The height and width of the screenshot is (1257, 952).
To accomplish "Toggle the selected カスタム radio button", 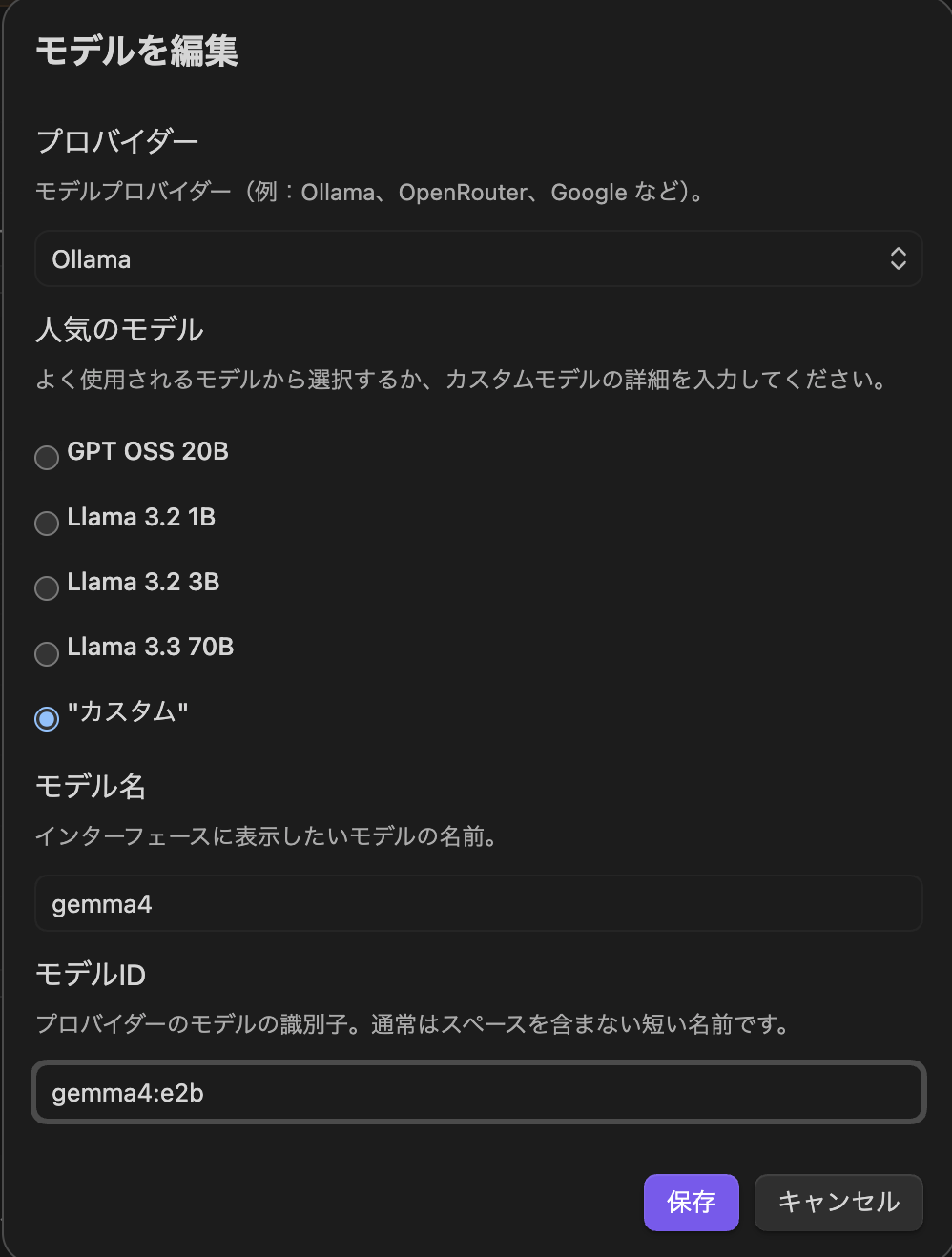I will (47, 718).
